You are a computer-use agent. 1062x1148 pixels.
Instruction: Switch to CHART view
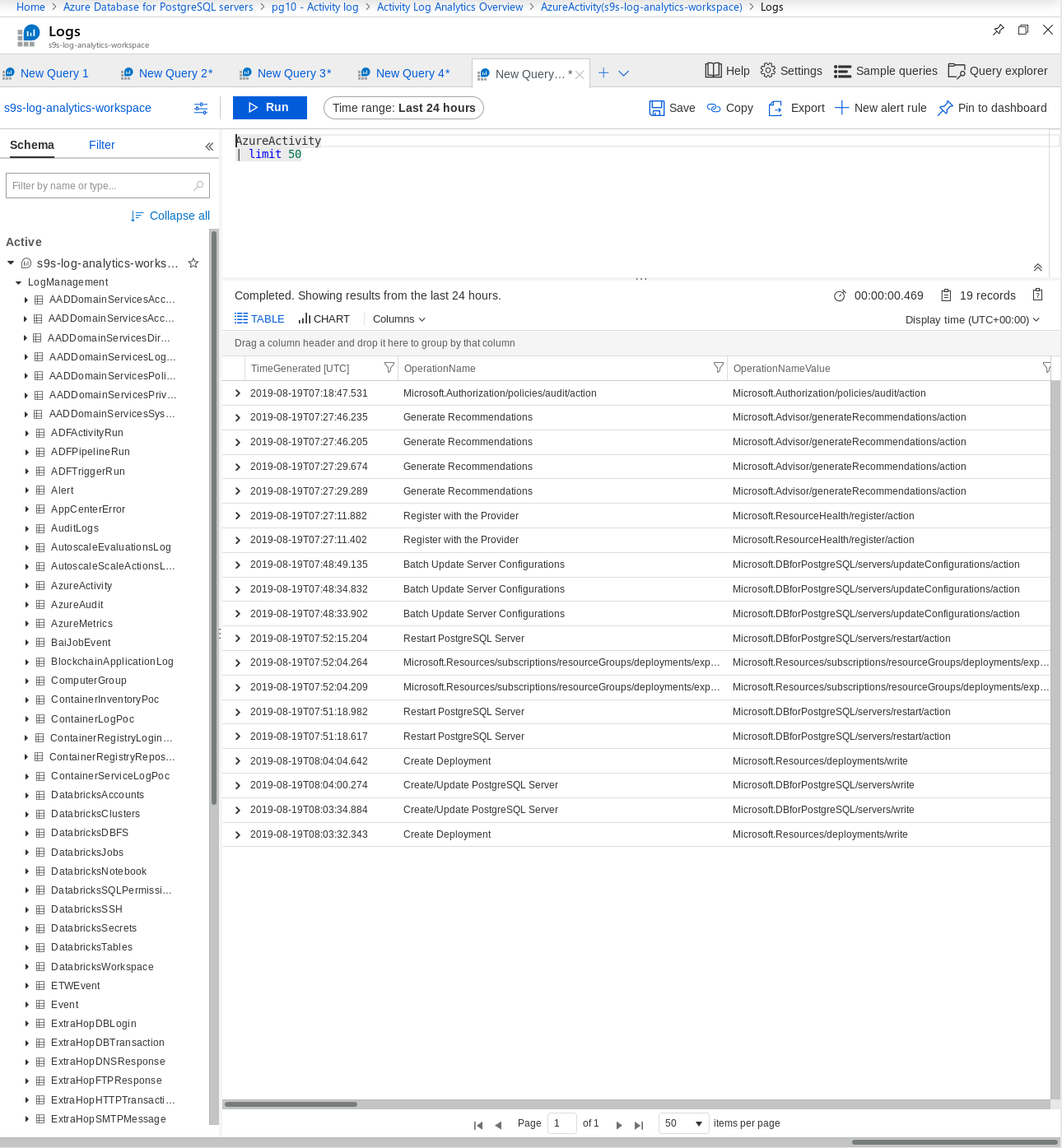[x=324, y=318]
